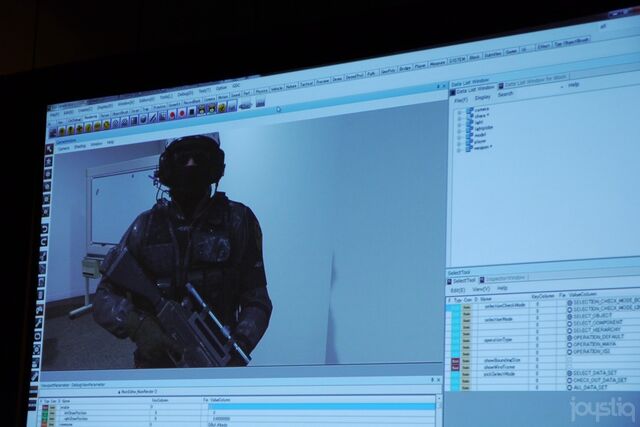Select the camera entry in Data List

tap(482, 109)
